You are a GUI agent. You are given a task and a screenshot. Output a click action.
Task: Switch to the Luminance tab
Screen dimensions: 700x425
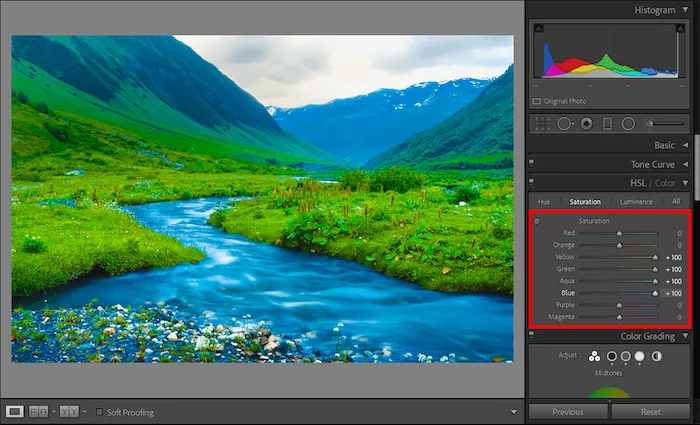tap(636, 202)
